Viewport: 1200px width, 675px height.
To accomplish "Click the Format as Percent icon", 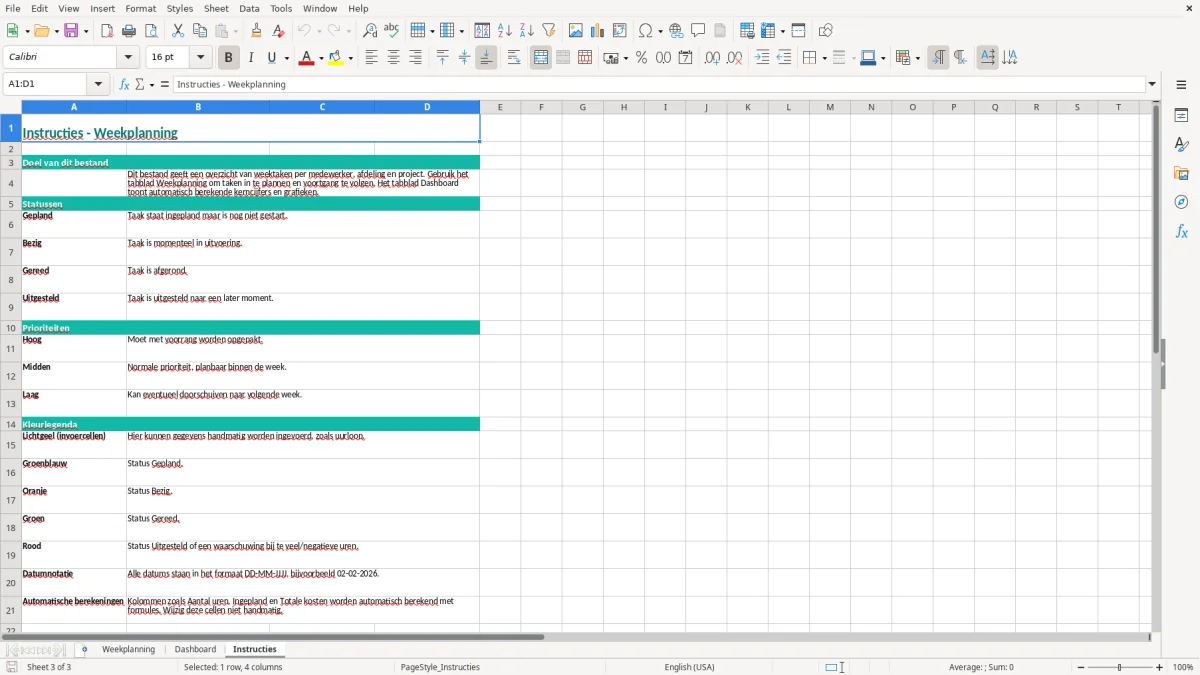I will tap(641, 58).
